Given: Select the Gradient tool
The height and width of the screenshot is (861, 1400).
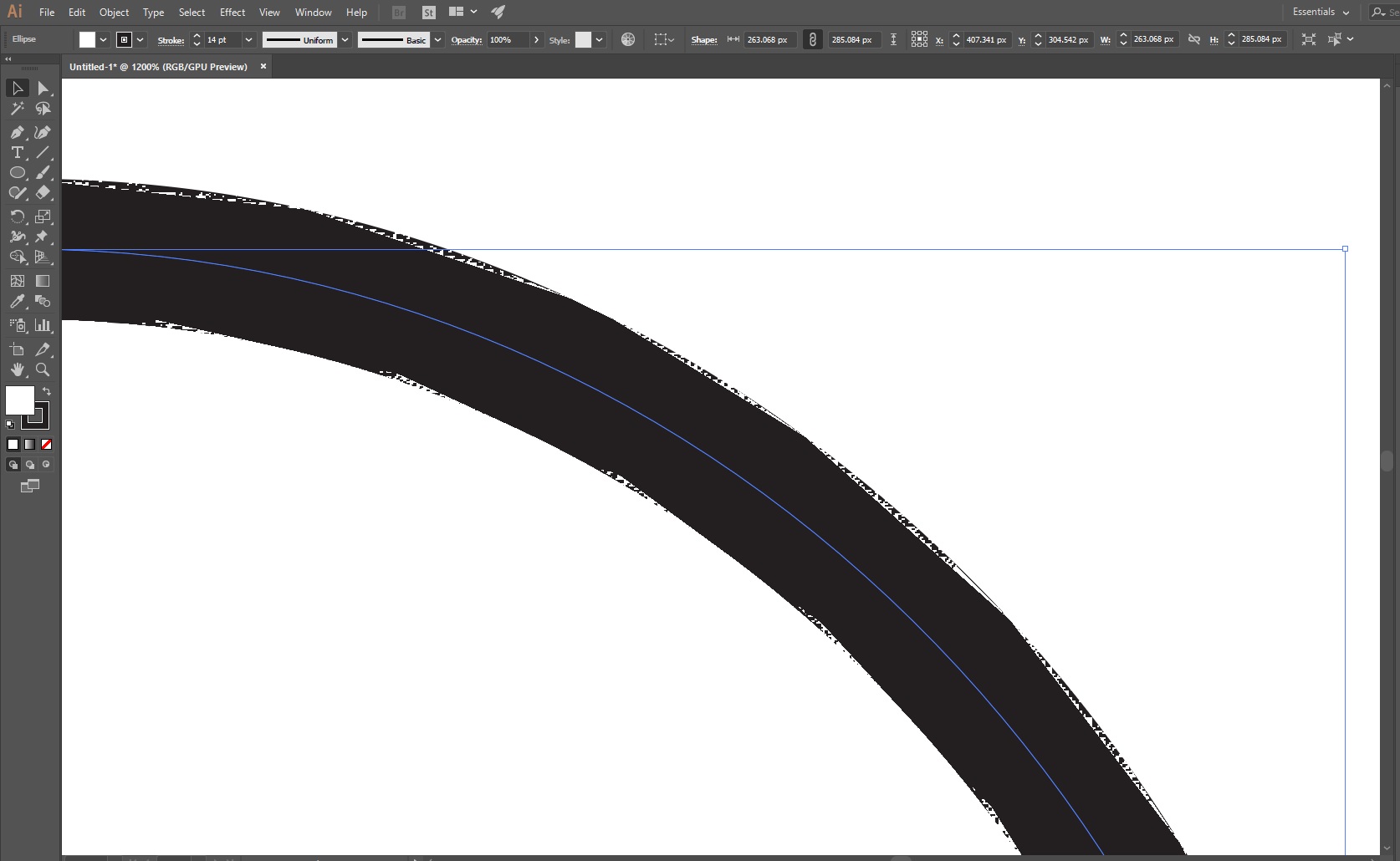Looking at the screenshot, I should (x=43, y=281).
